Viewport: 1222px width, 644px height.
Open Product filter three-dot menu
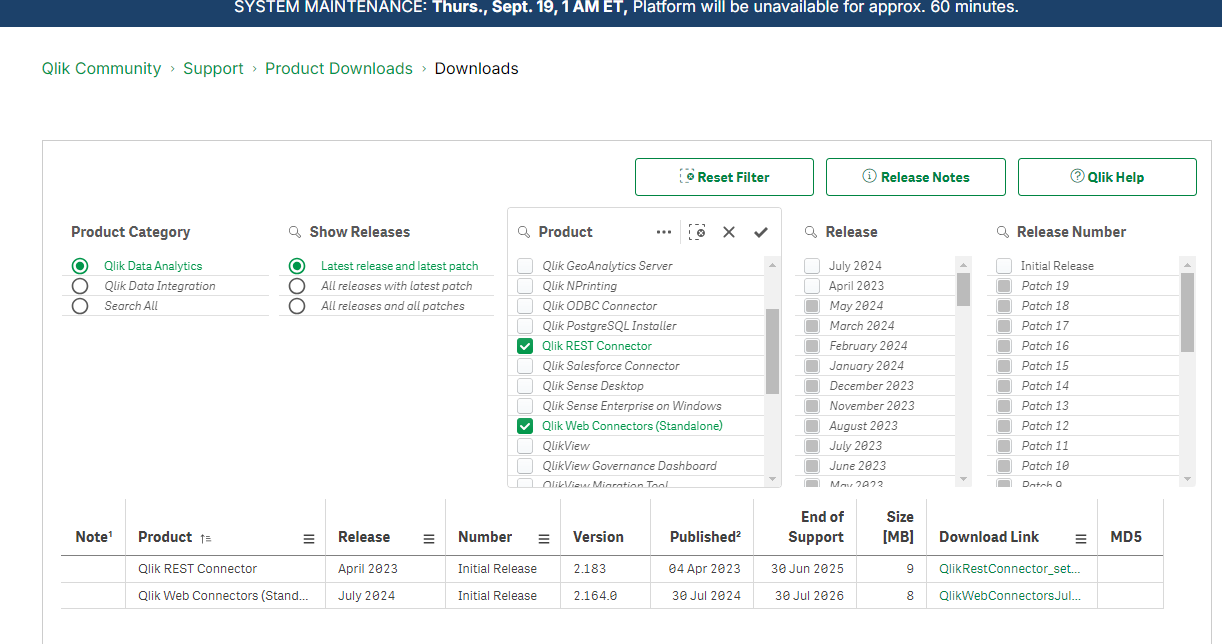[x=664, y=232]
